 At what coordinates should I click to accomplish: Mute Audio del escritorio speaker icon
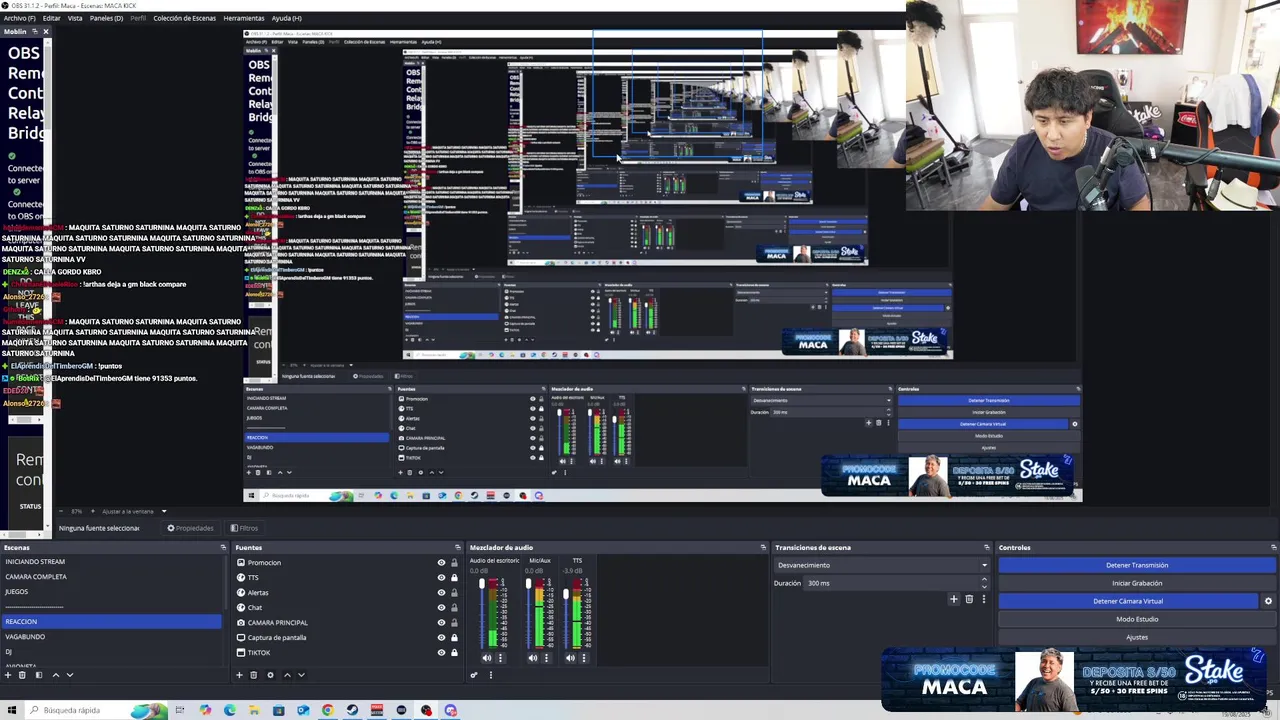pyautogui.click(x=487, y=658)
